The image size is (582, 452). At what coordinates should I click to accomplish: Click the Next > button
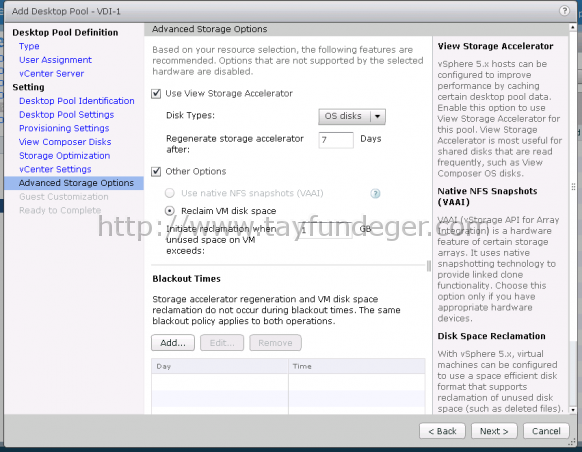pyautogui.click(x=494, y=431)
